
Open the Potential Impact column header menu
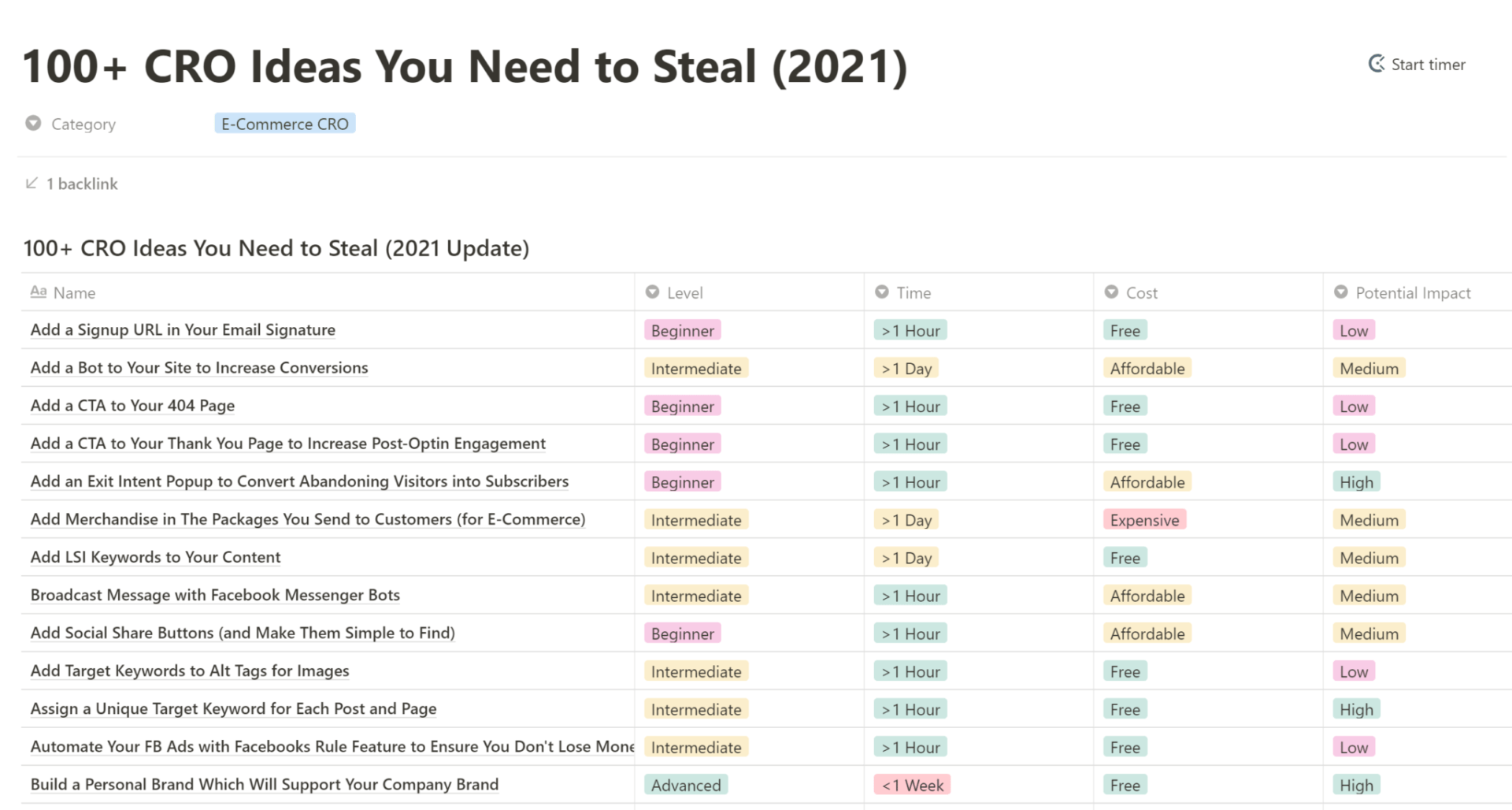coord(1417,292)
